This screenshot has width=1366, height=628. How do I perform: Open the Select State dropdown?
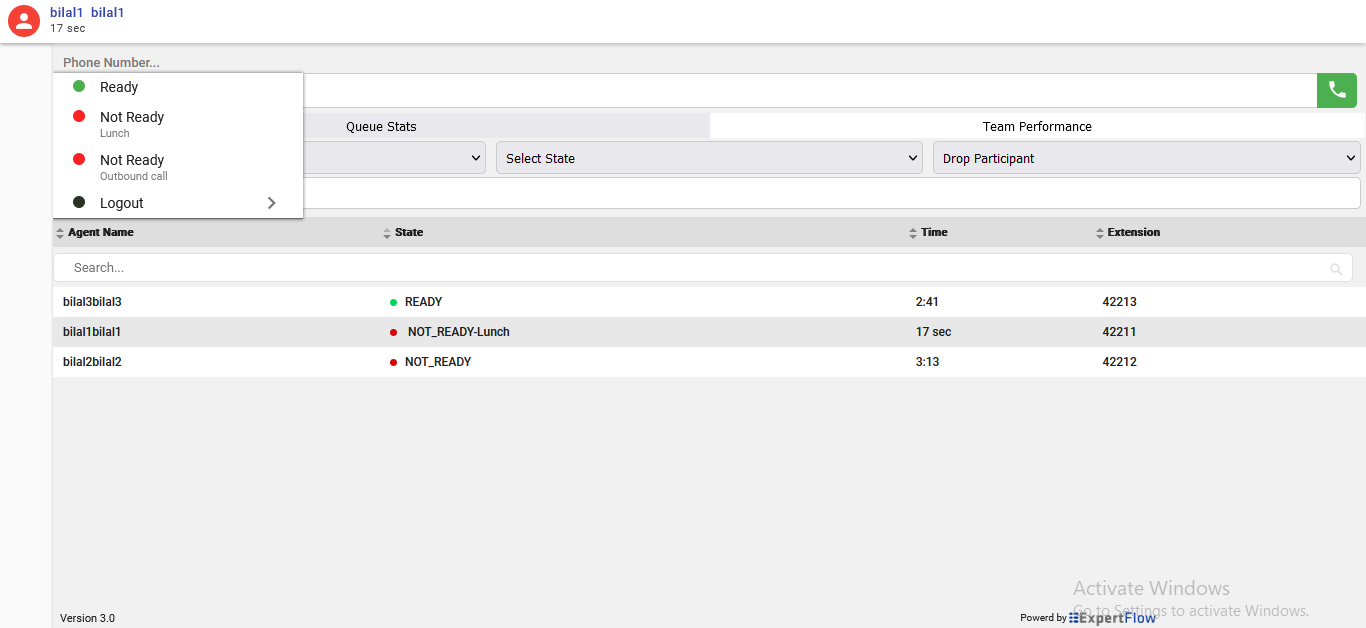708,158
